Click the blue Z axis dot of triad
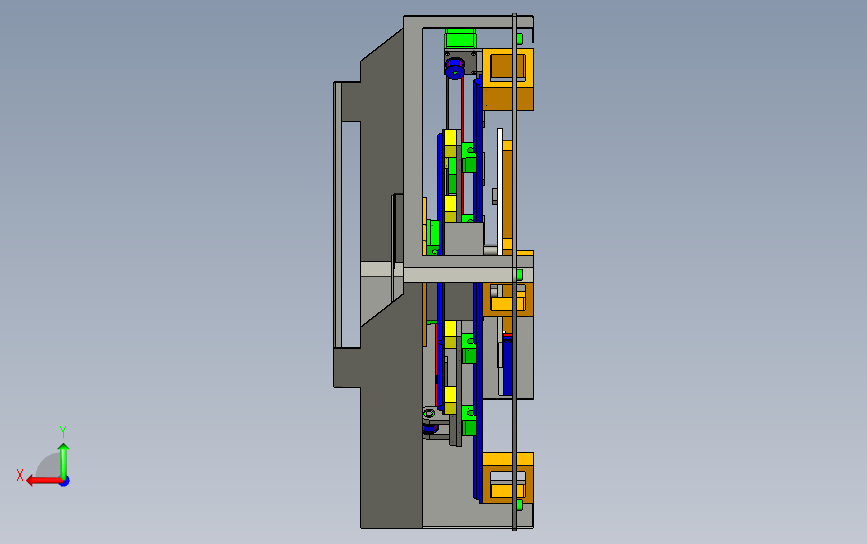Viewport: 867px width, 544px height. tap(65, 482)
